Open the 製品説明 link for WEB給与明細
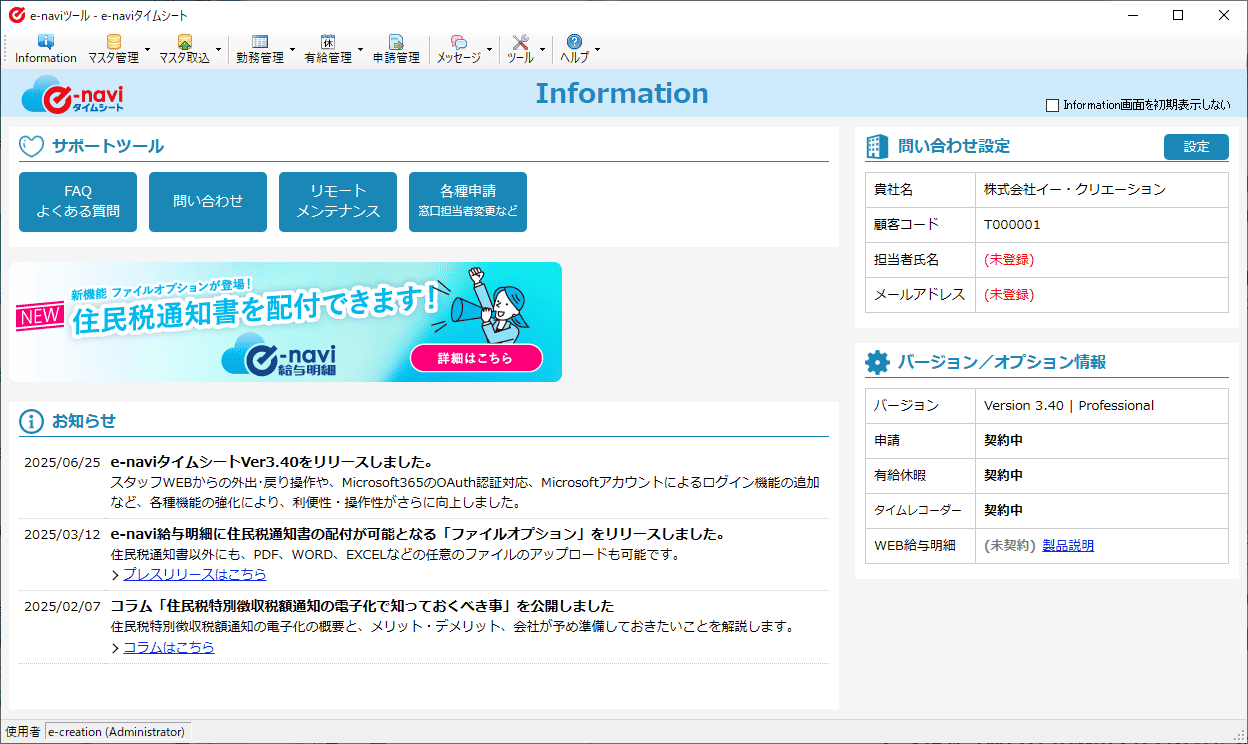1248x744 pixels. 1068,546
